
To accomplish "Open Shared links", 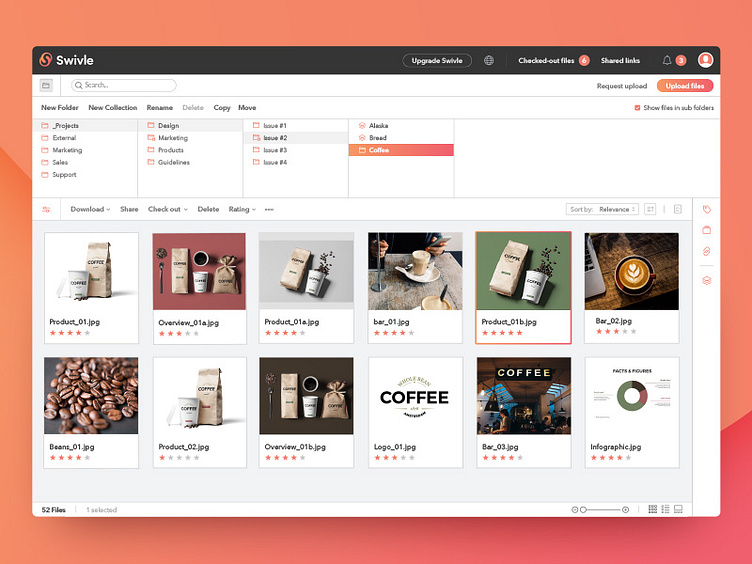I will [620, 60].
